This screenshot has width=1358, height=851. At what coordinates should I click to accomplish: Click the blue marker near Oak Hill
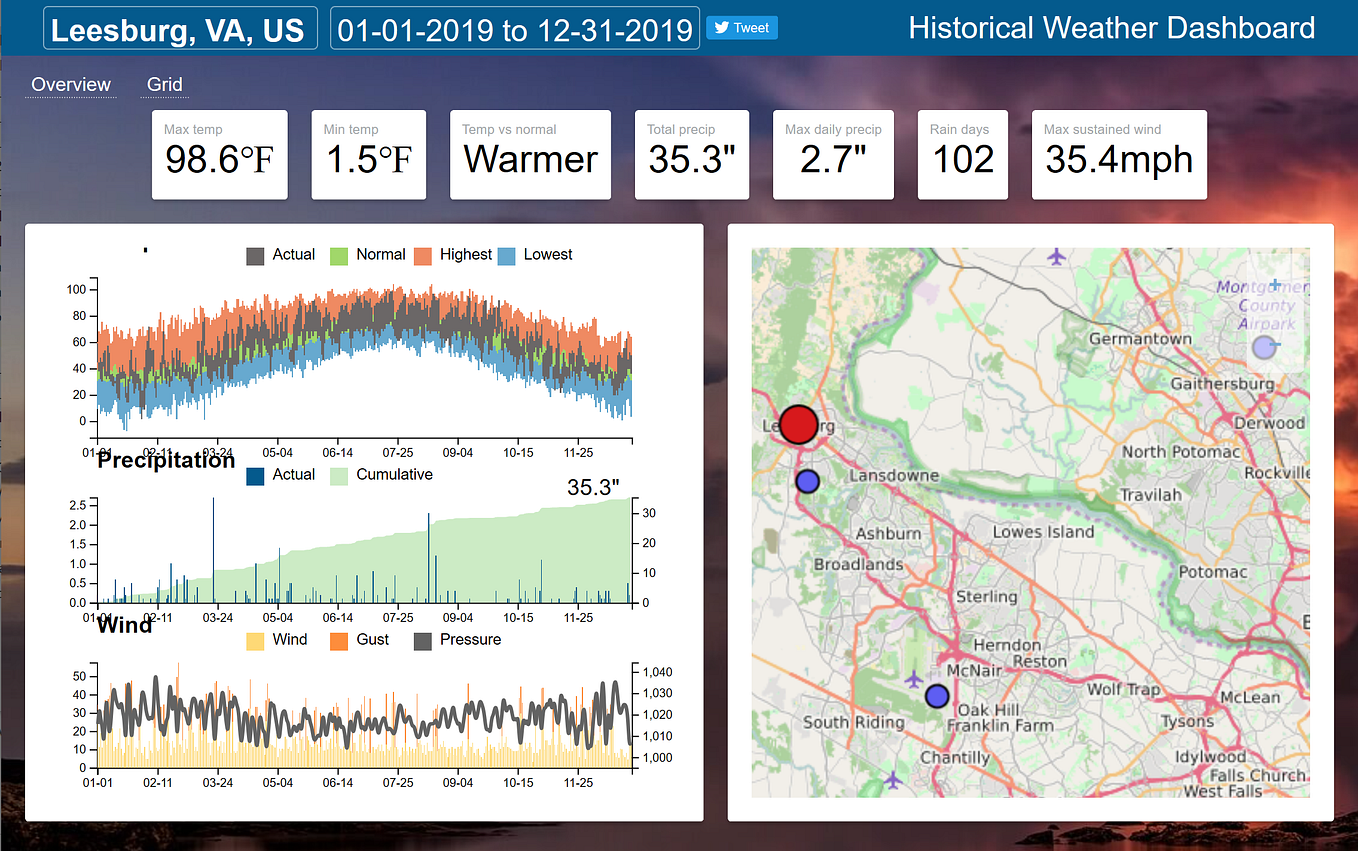point(937,695)
